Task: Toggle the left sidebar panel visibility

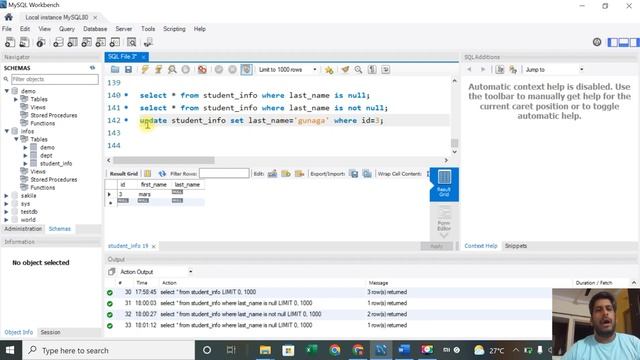Action: point(613,42)
